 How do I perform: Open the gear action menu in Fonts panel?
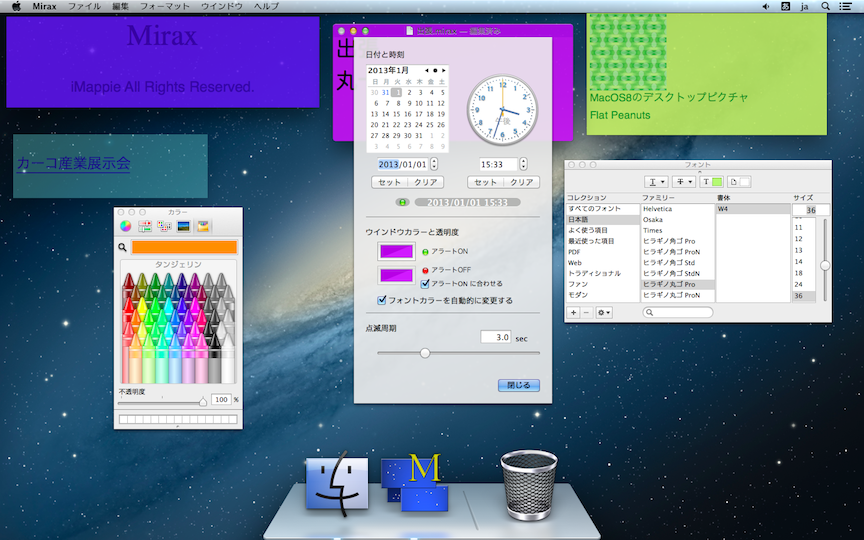pos(603,312)
